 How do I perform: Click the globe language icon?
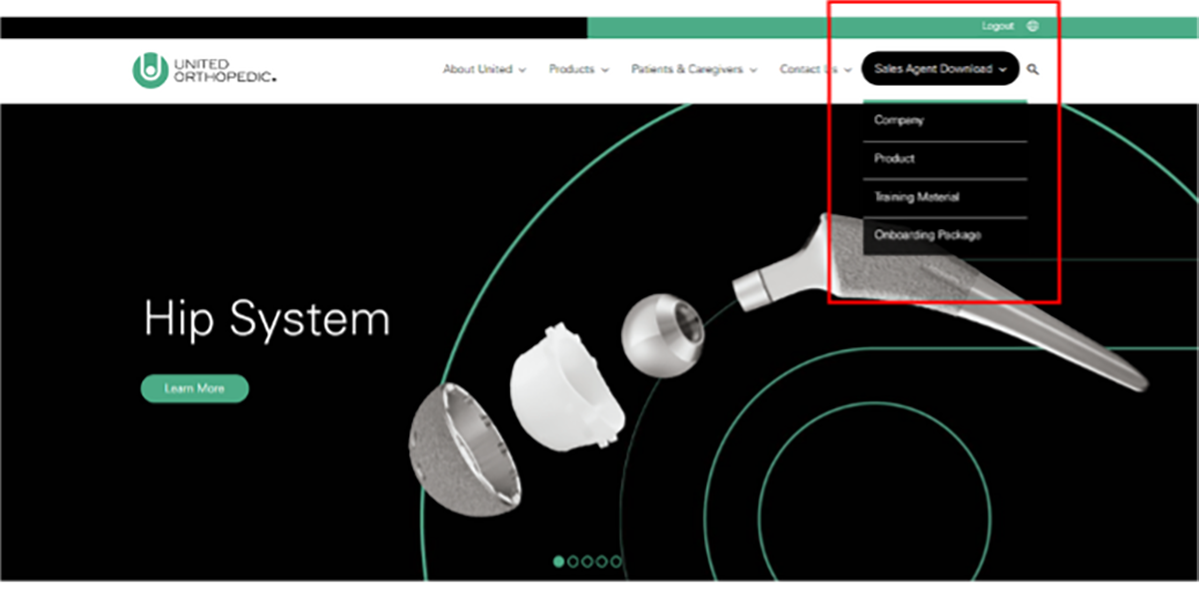click(x=1032, y=26)
